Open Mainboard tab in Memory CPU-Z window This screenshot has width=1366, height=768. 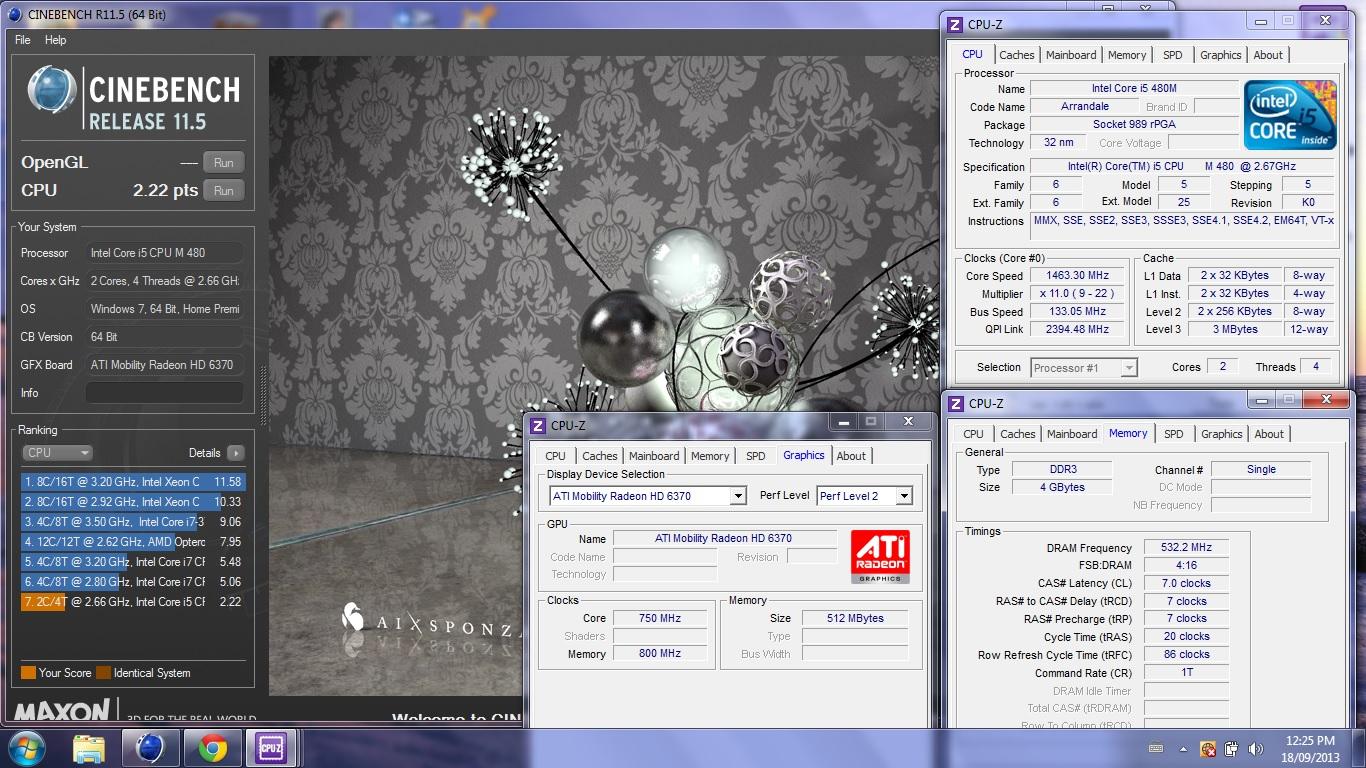[x=1072, y=434]
